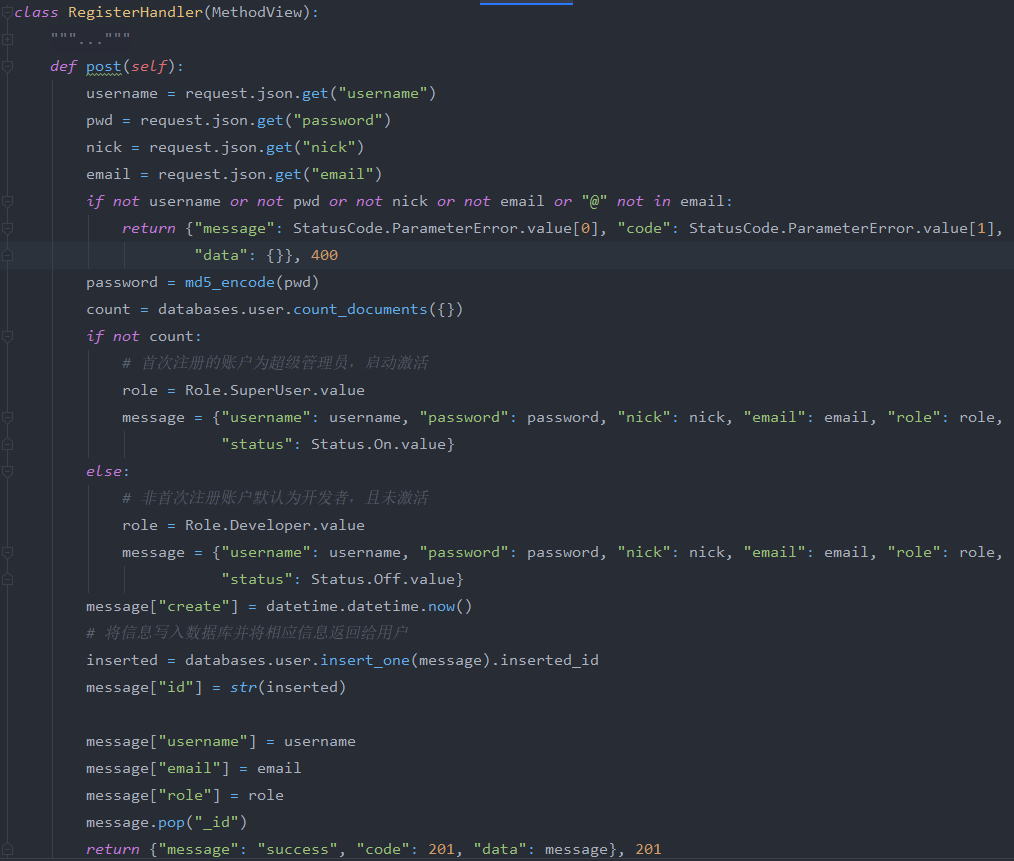Click the count_documents method call
Screen dimensions: 1014x861
click(x=360, y=309)
